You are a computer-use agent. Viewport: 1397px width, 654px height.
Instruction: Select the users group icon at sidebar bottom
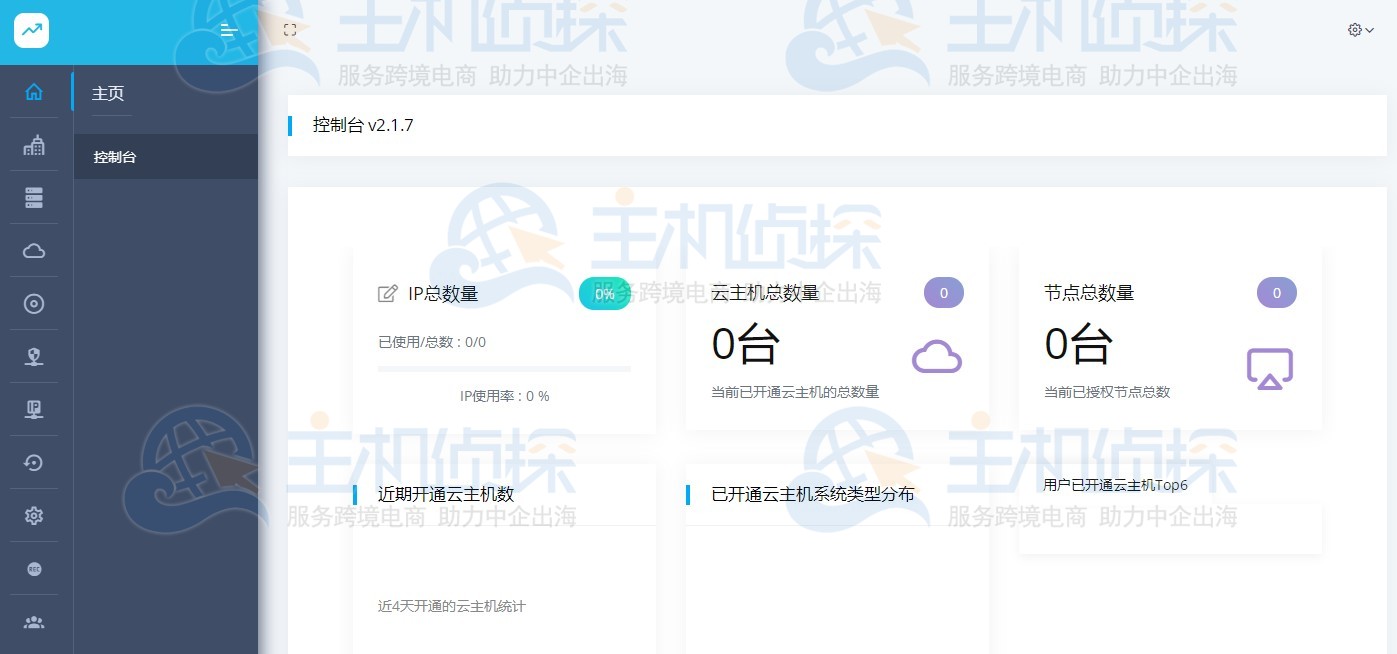tap(33, 621)
